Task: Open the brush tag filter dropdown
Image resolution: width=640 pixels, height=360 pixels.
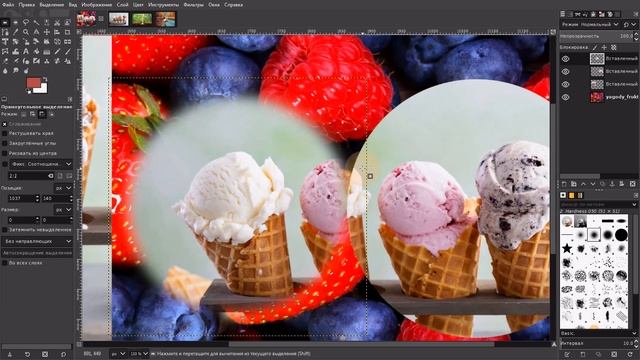Action: pos(599,204)
